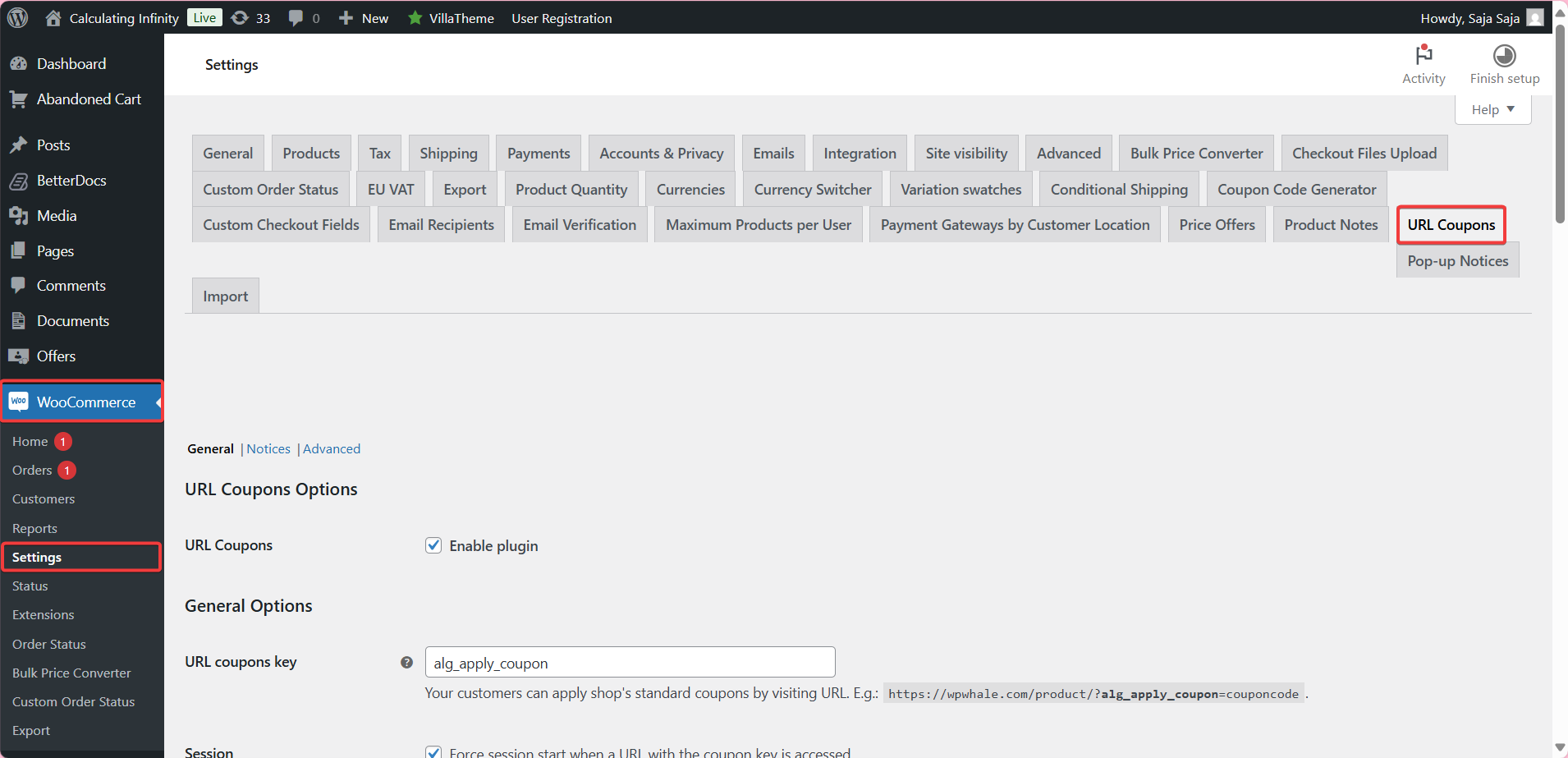Screen dimensions: 1568x758
Task: Open the Payments settings tab
Action: 539,153
